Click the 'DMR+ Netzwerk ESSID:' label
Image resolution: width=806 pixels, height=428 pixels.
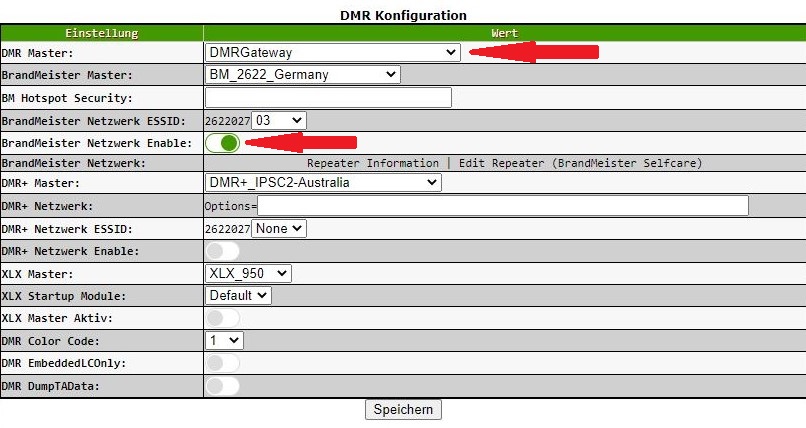pyautogui.click(x=67, y=229)
